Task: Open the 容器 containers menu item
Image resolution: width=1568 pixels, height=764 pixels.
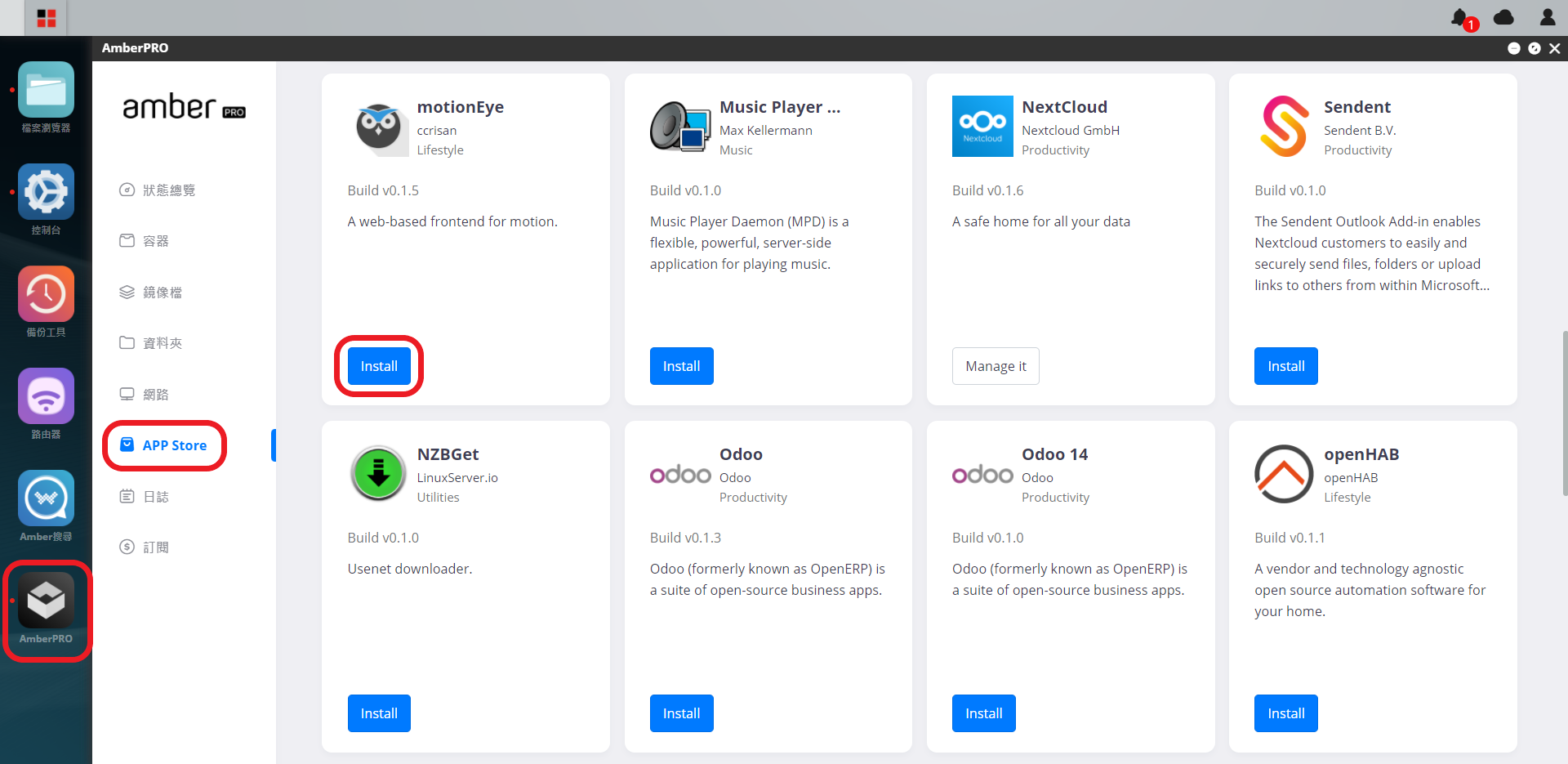Action: [x=145, y=241]
